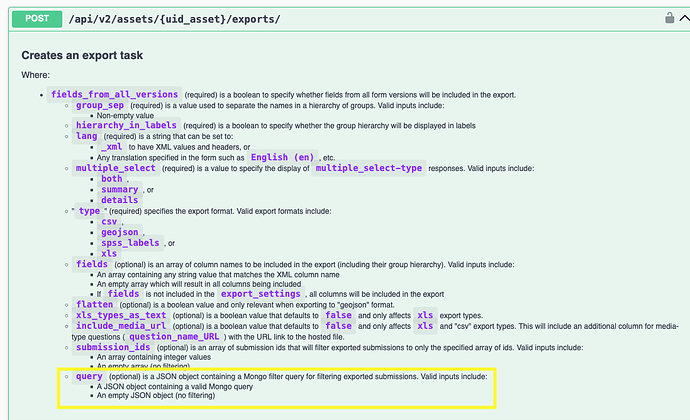Screen dimensions: 690x420
Task: Click the geojson export format tag
Action: 120,232
